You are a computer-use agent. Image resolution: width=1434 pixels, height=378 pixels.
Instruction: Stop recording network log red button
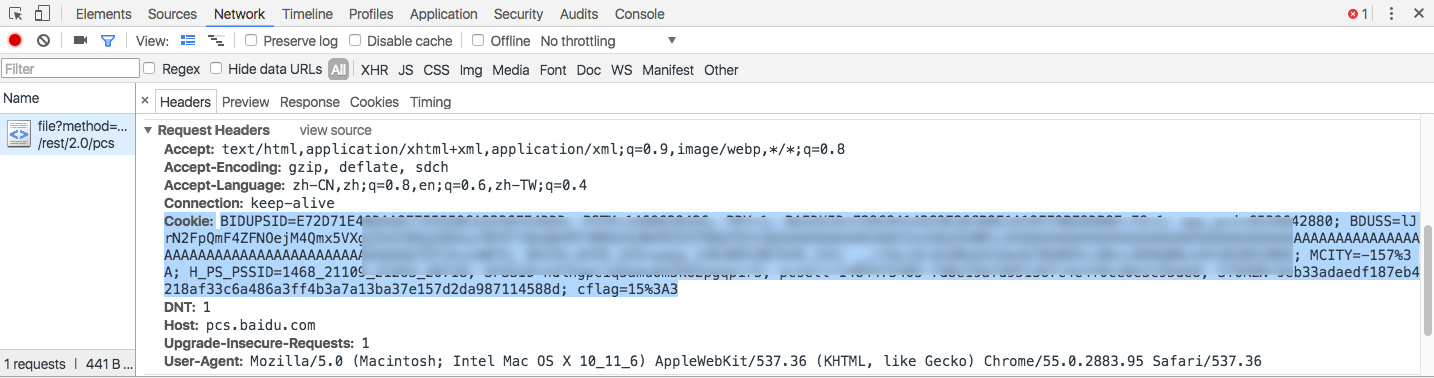15,41
